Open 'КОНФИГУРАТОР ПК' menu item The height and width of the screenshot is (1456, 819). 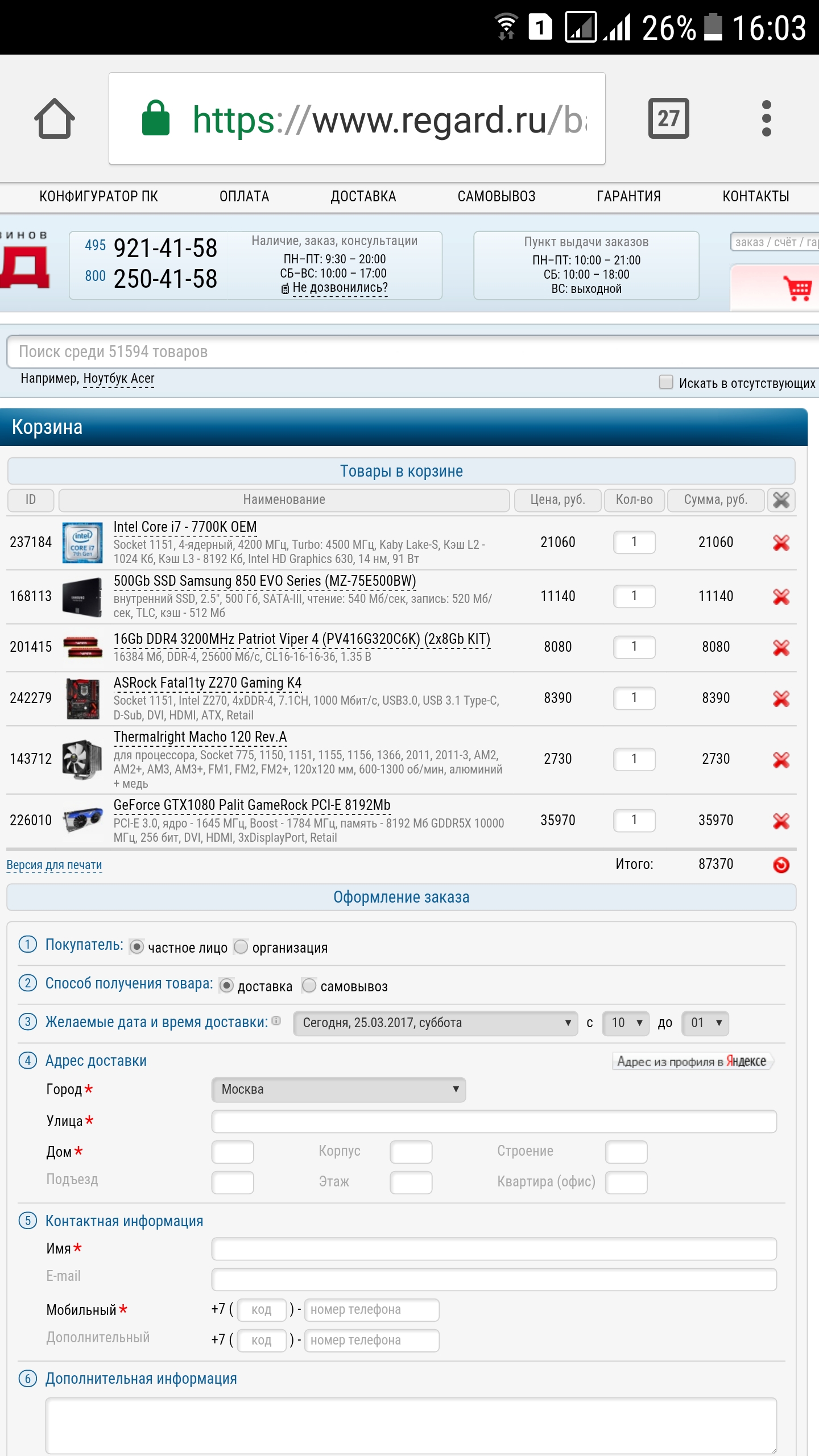tap(98, 197)
